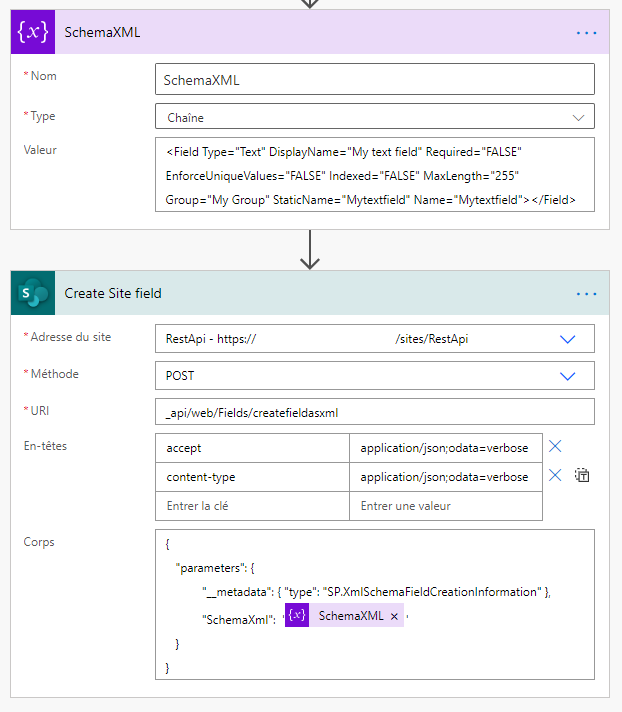Click the "SchemaXml": label in body
The width and height of the screenshot is (622, 712).
239,620
